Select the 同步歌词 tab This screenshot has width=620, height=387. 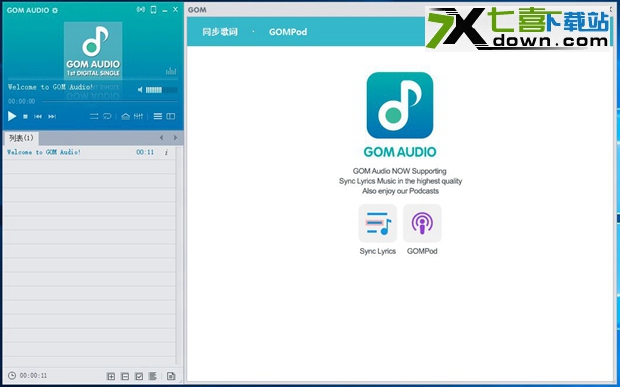point(220,32)
